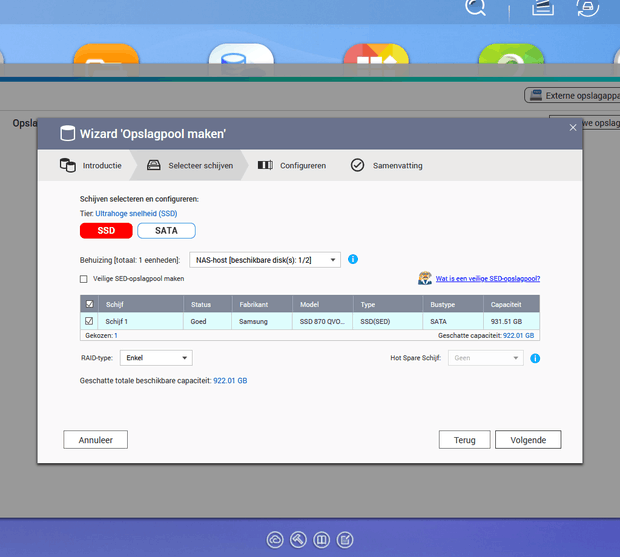Sort by the Status column header
Screen dimensions: 620x557
[x=208, y=304]
